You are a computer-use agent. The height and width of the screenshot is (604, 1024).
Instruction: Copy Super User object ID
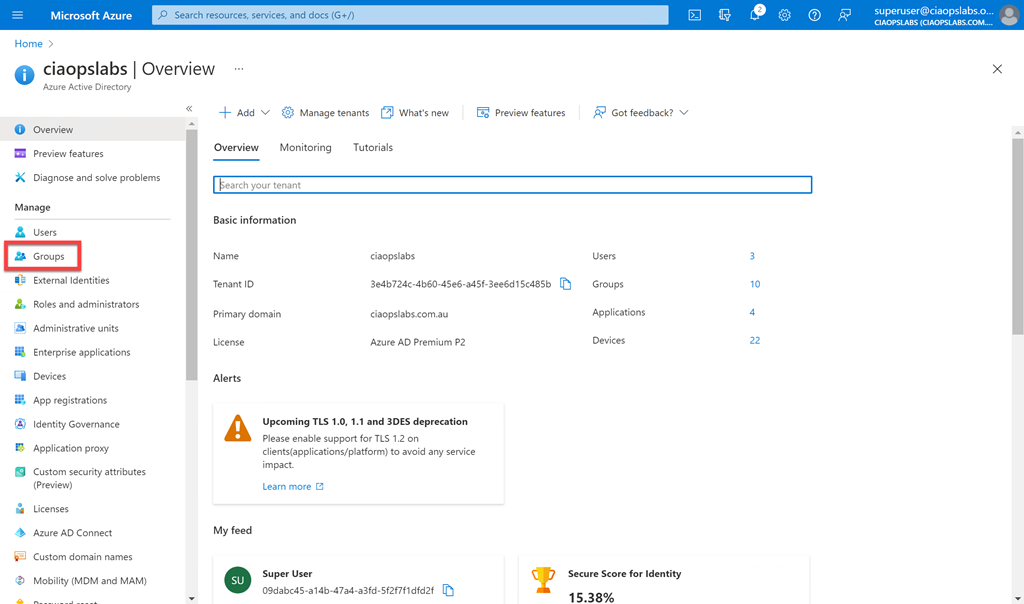pyautogui.click(x=448, y=590)
